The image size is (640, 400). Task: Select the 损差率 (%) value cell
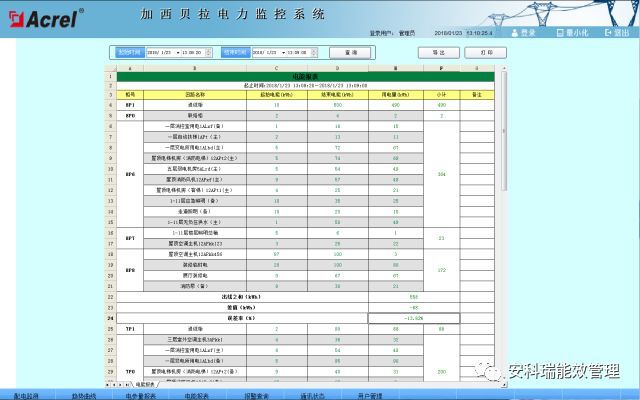click(413, 317)
